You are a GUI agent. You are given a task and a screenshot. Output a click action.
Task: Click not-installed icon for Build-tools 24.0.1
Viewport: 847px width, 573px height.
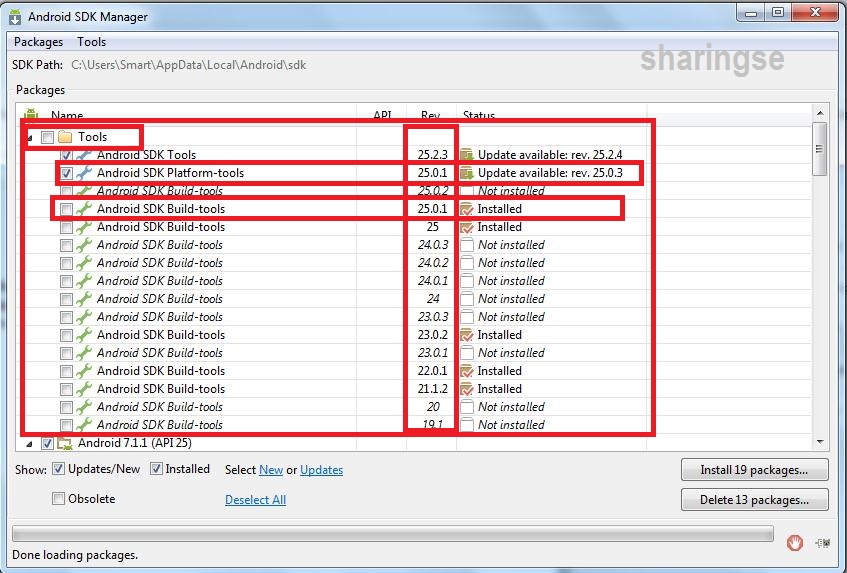coord(468,281)
